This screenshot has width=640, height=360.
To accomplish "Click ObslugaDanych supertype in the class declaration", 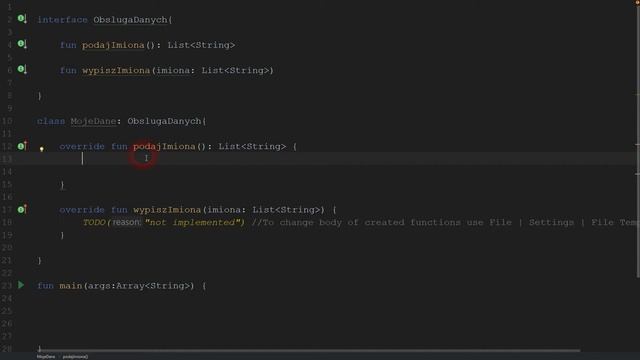I will coord(164,121).
